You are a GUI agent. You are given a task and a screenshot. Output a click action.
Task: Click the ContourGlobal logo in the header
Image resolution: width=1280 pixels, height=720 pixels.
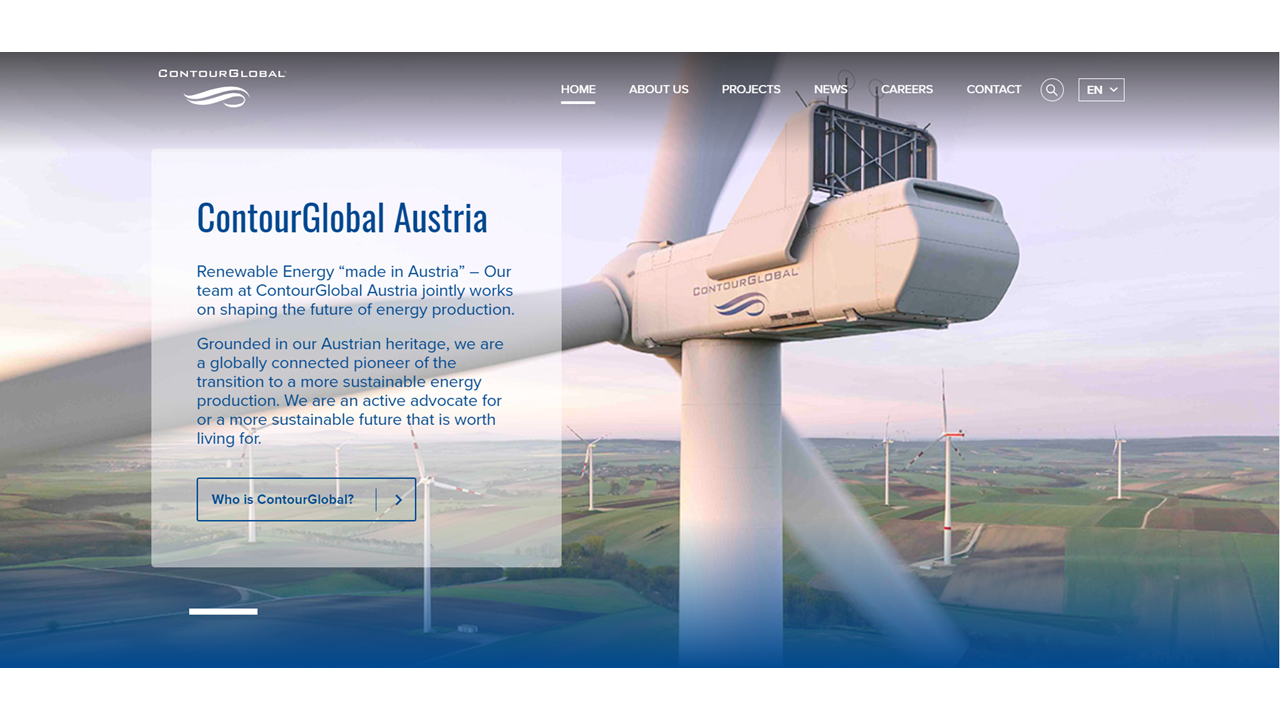pyautogui.click(x=222, y=88)
